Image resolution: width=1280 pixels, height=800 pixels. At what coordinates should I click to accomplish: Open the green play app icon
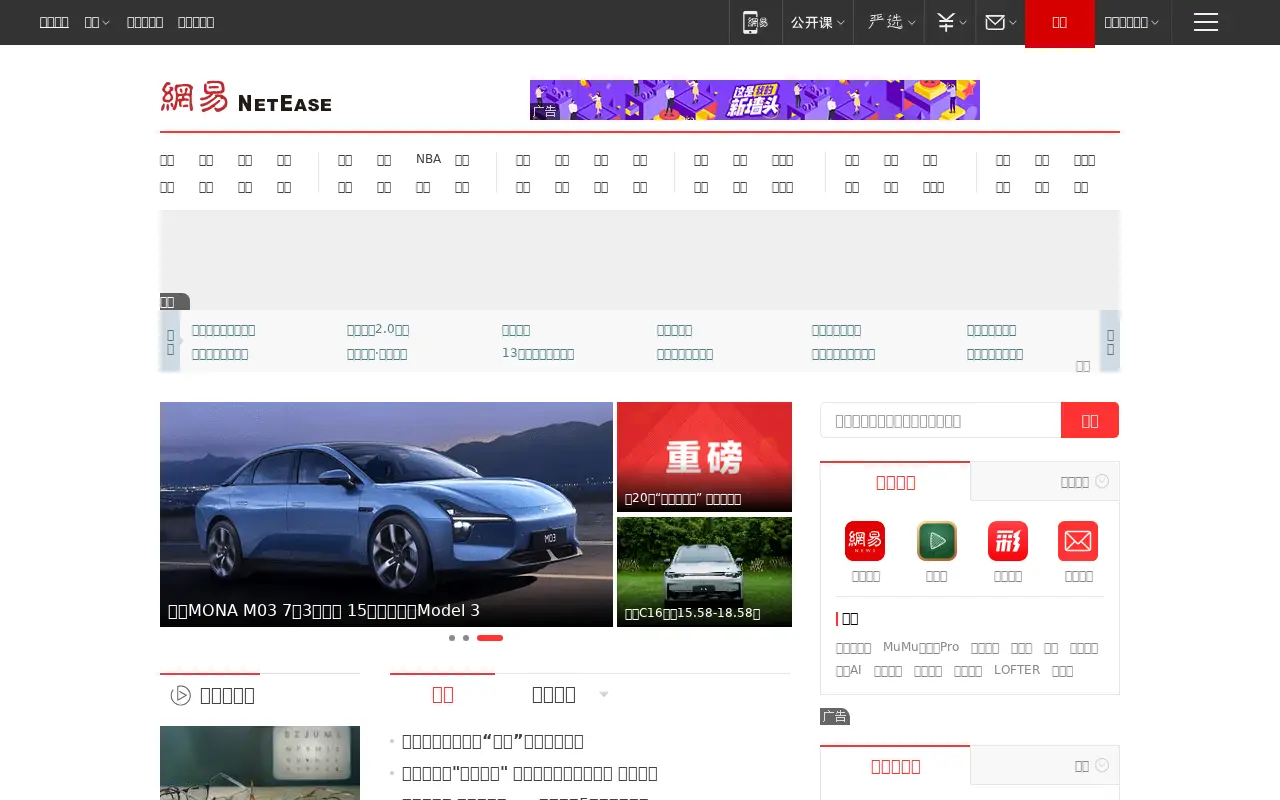click(x=937, y=541)
